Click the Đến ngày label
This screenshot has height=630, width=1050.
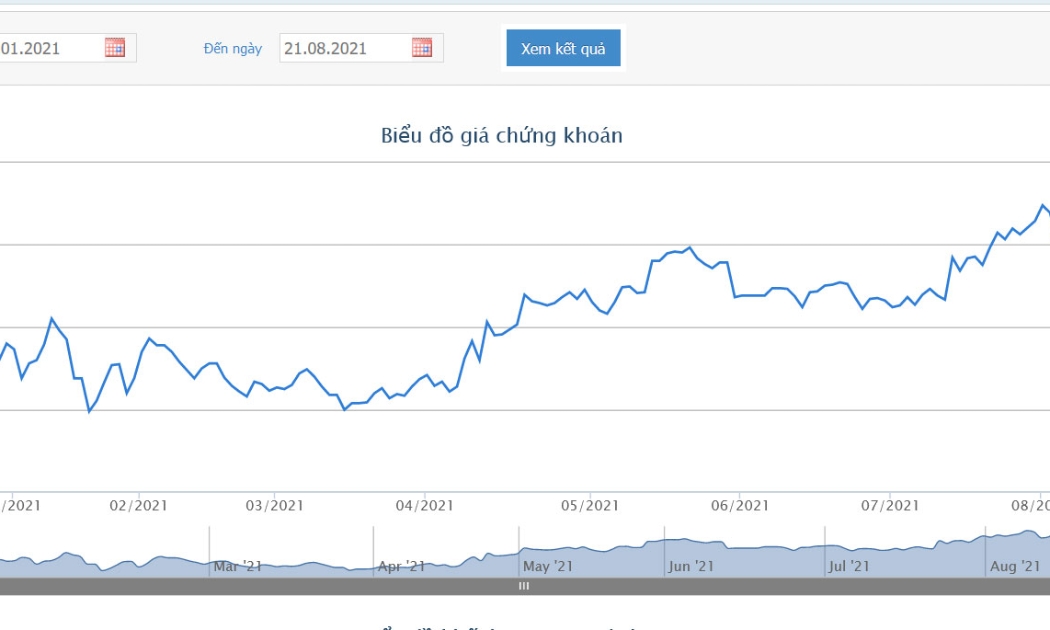click(x=232, y=49)
